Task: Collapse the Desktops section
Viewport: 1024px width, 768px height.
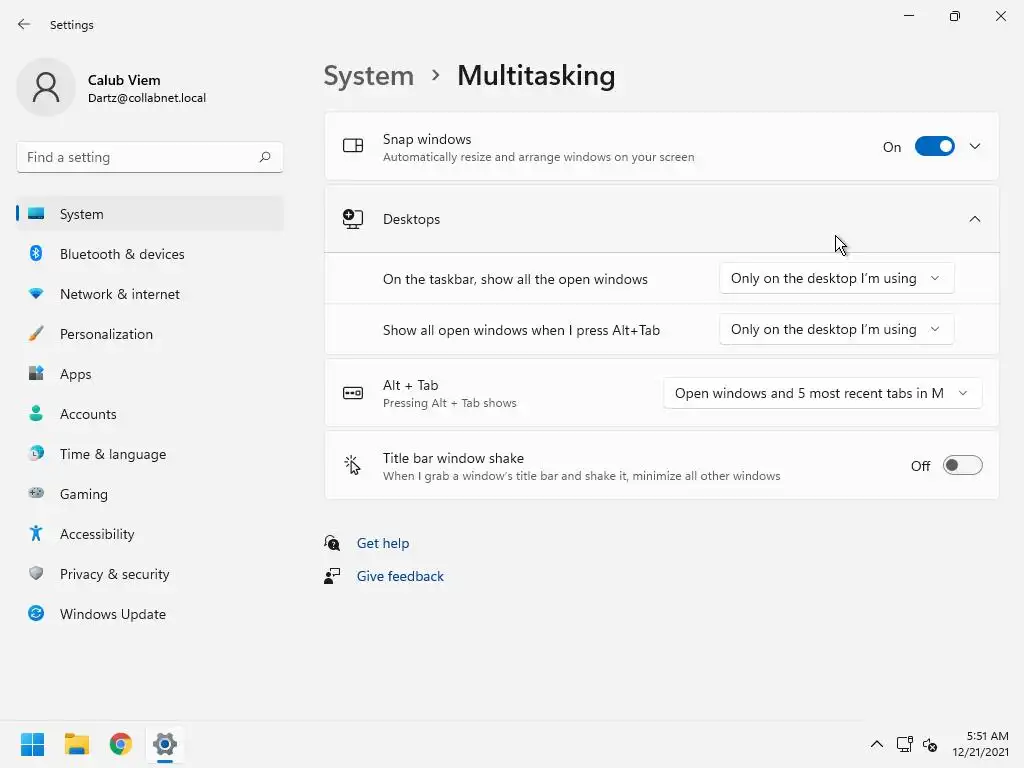Action: (975, 219)
